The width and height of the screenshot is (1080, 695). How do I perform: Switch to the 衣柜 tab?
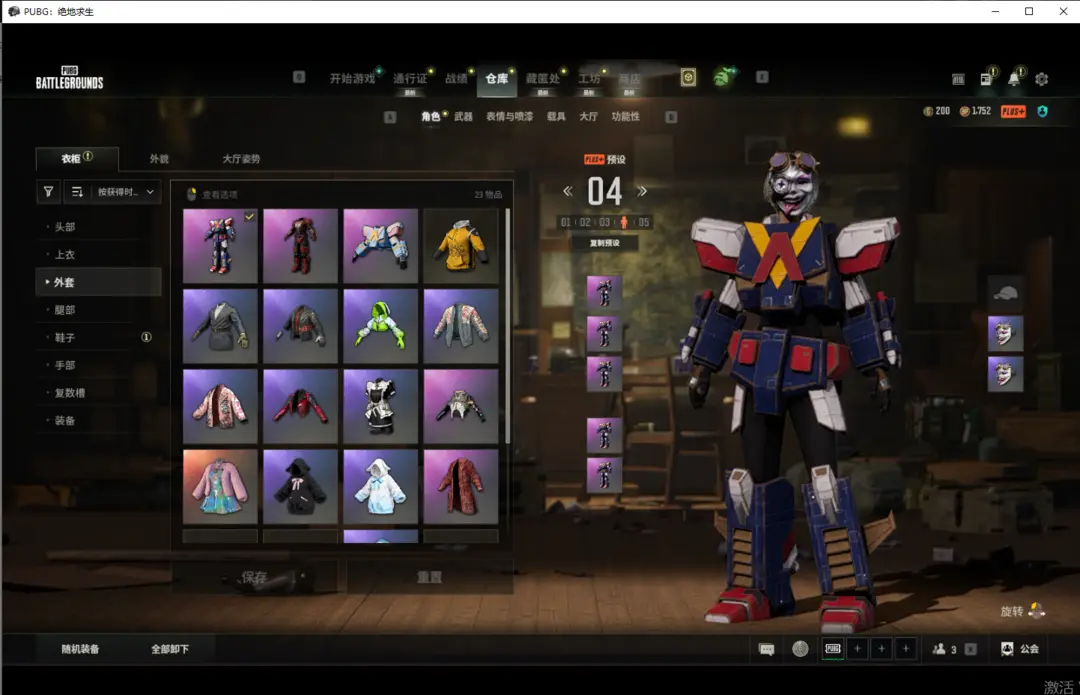click(x=77, y=158)
